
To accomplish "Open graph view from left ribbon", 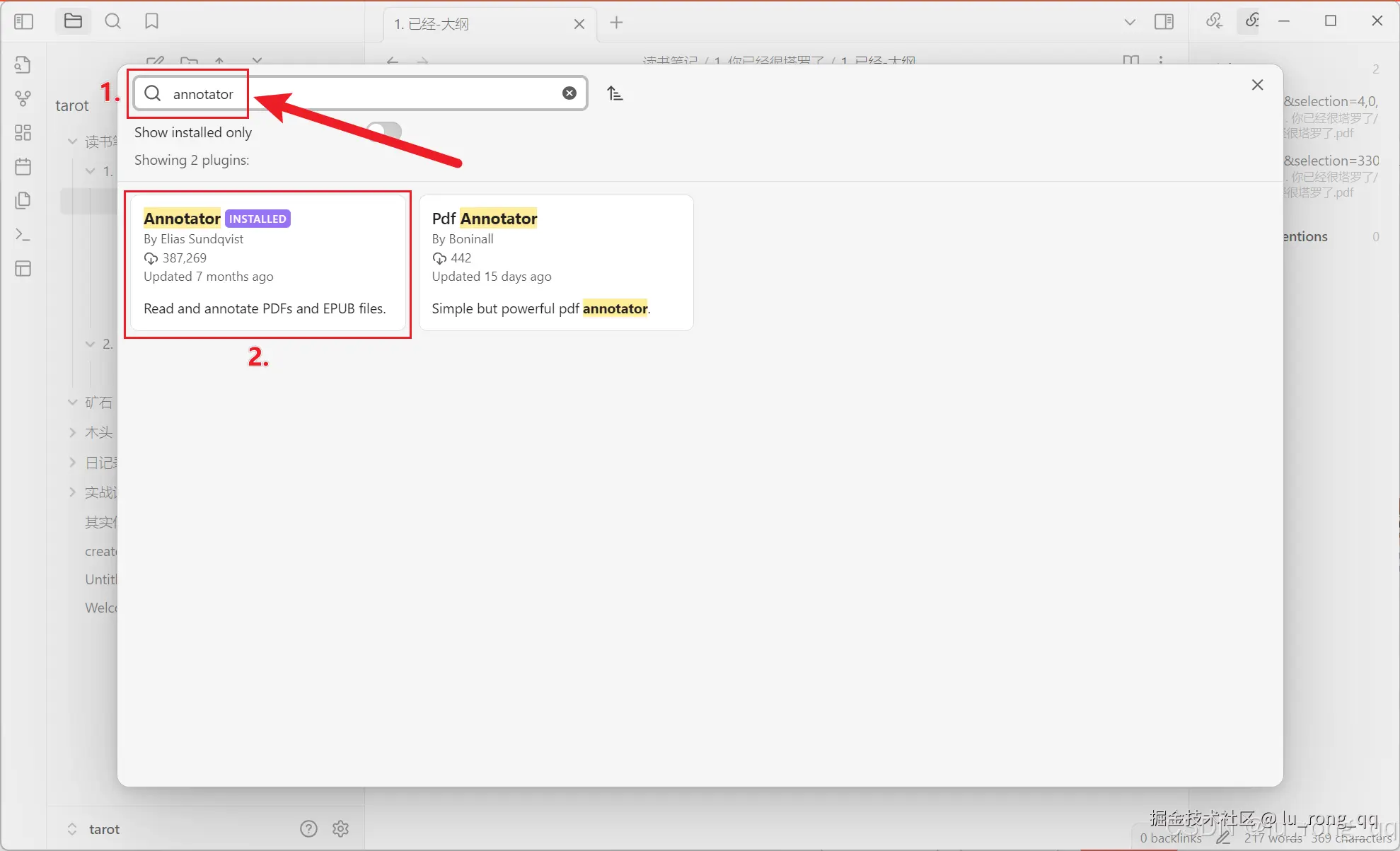I will tap(23, 98).
